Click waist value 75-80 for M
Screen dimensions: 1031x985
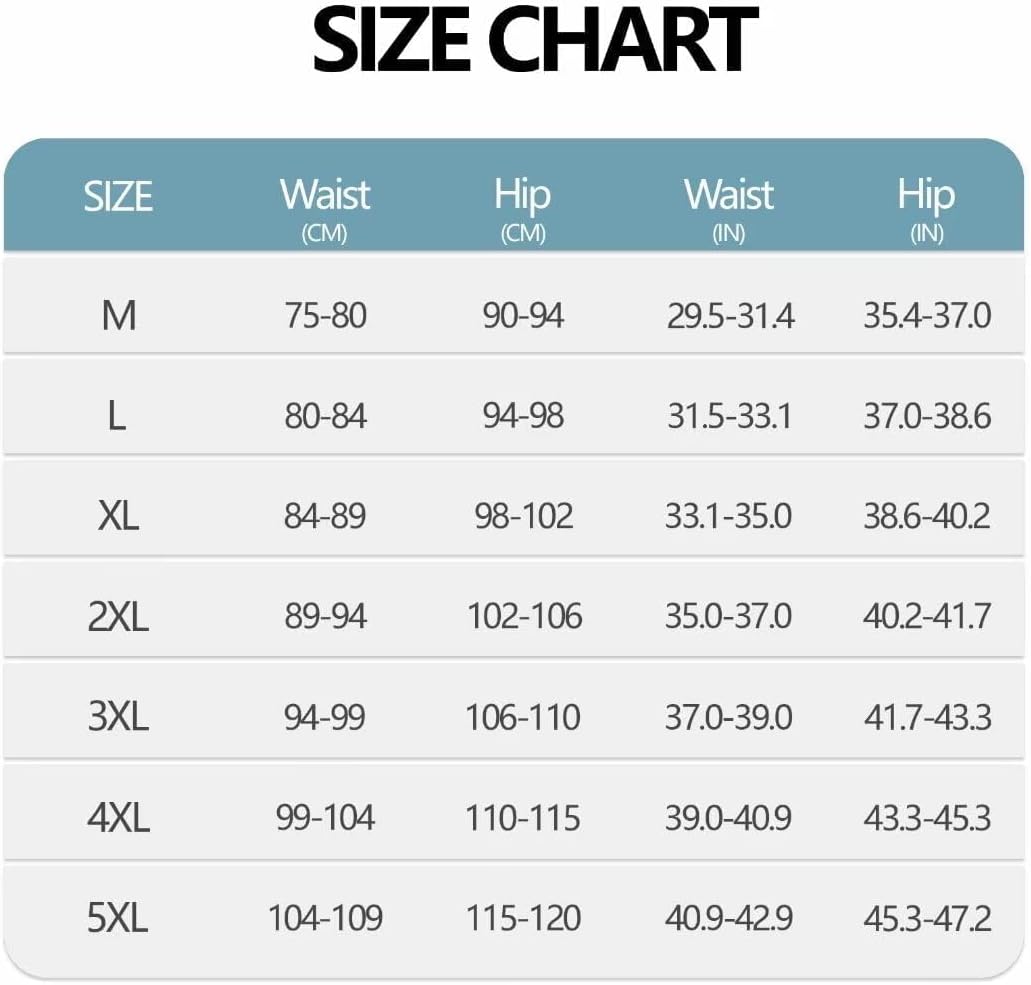click(x=325, y=316)
